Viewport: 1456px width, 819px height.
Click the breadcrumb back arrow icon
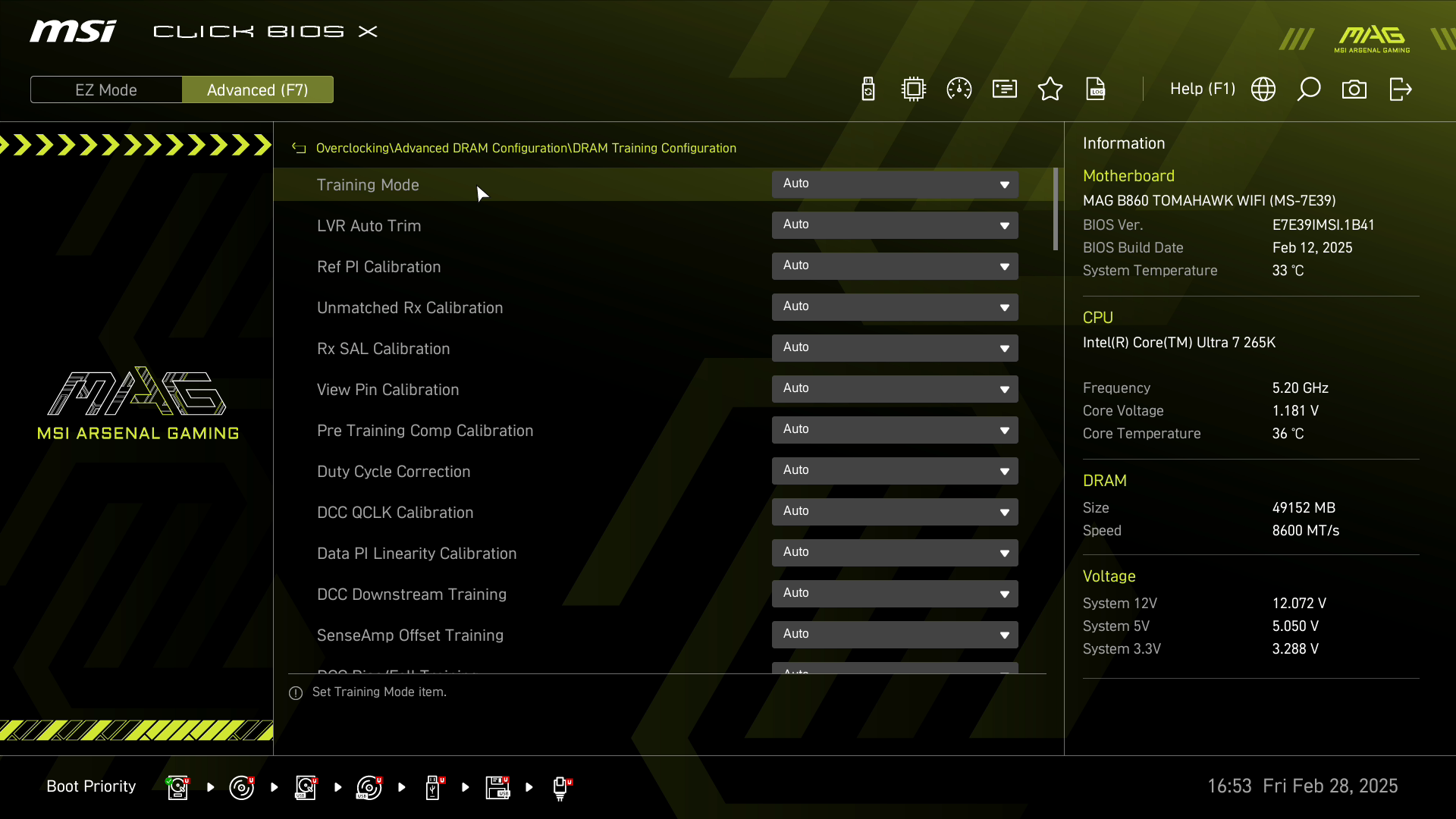click(299, 149)
